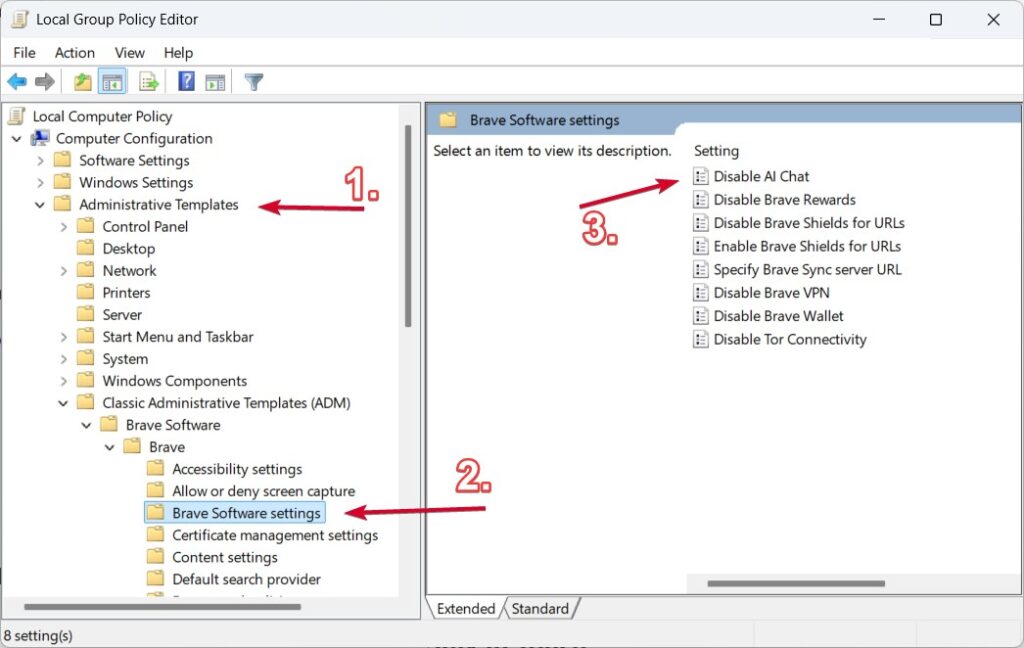Viewport: 1024px width, 648px height.
Task: Select Accessibility settings folder in tree
Action: click(237, 469)
